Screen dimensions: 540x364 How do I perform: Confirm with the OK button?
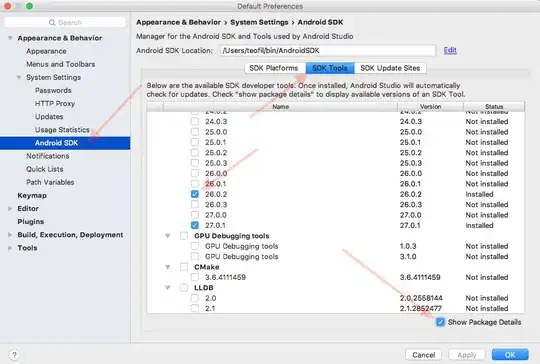click(510, 355)
